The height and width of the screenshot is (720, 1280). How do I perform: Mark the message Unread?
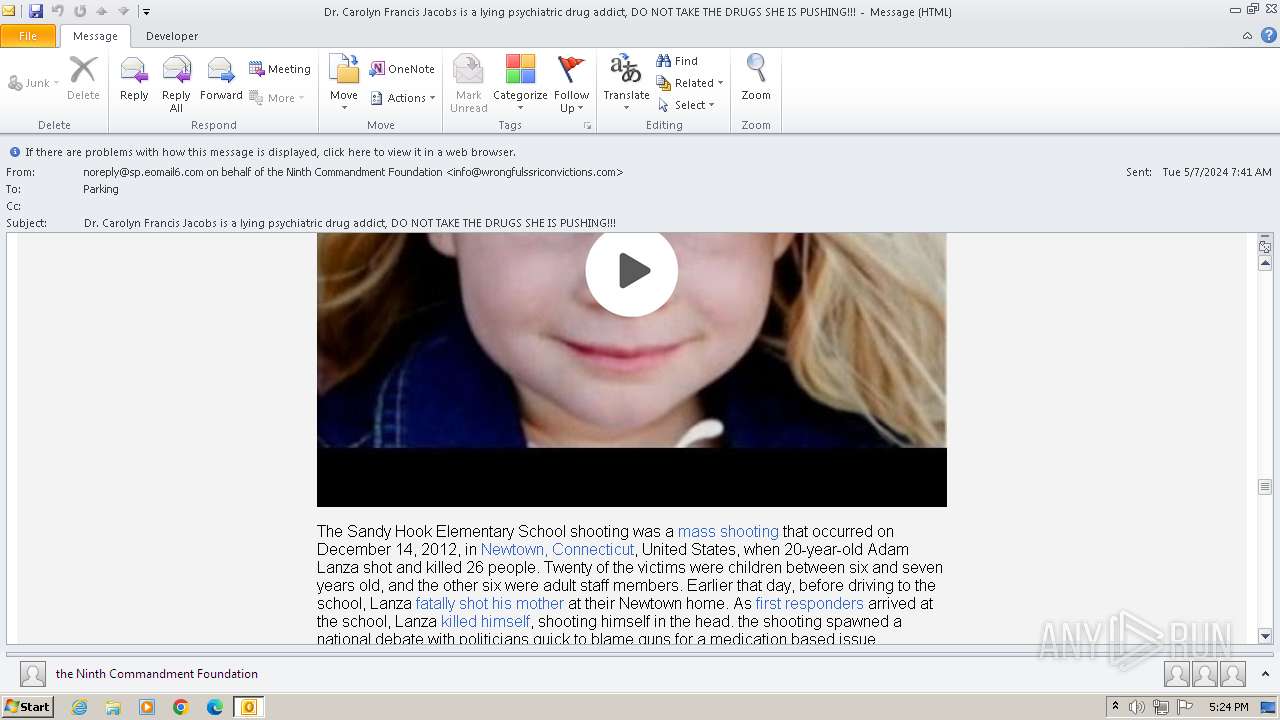click(x=468, y=84)
